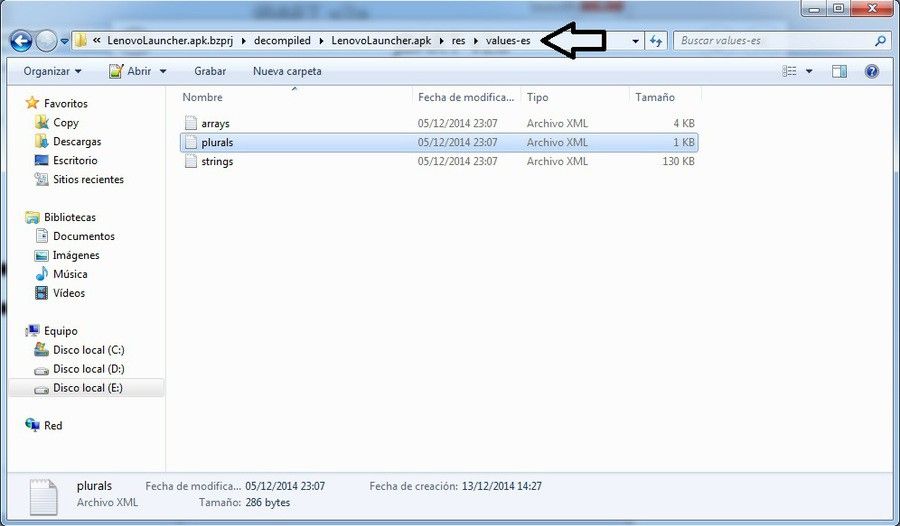Click the 130 KB size cell
Image resolution: width=900 pixels, height=526 pixels.
point(678,161)
